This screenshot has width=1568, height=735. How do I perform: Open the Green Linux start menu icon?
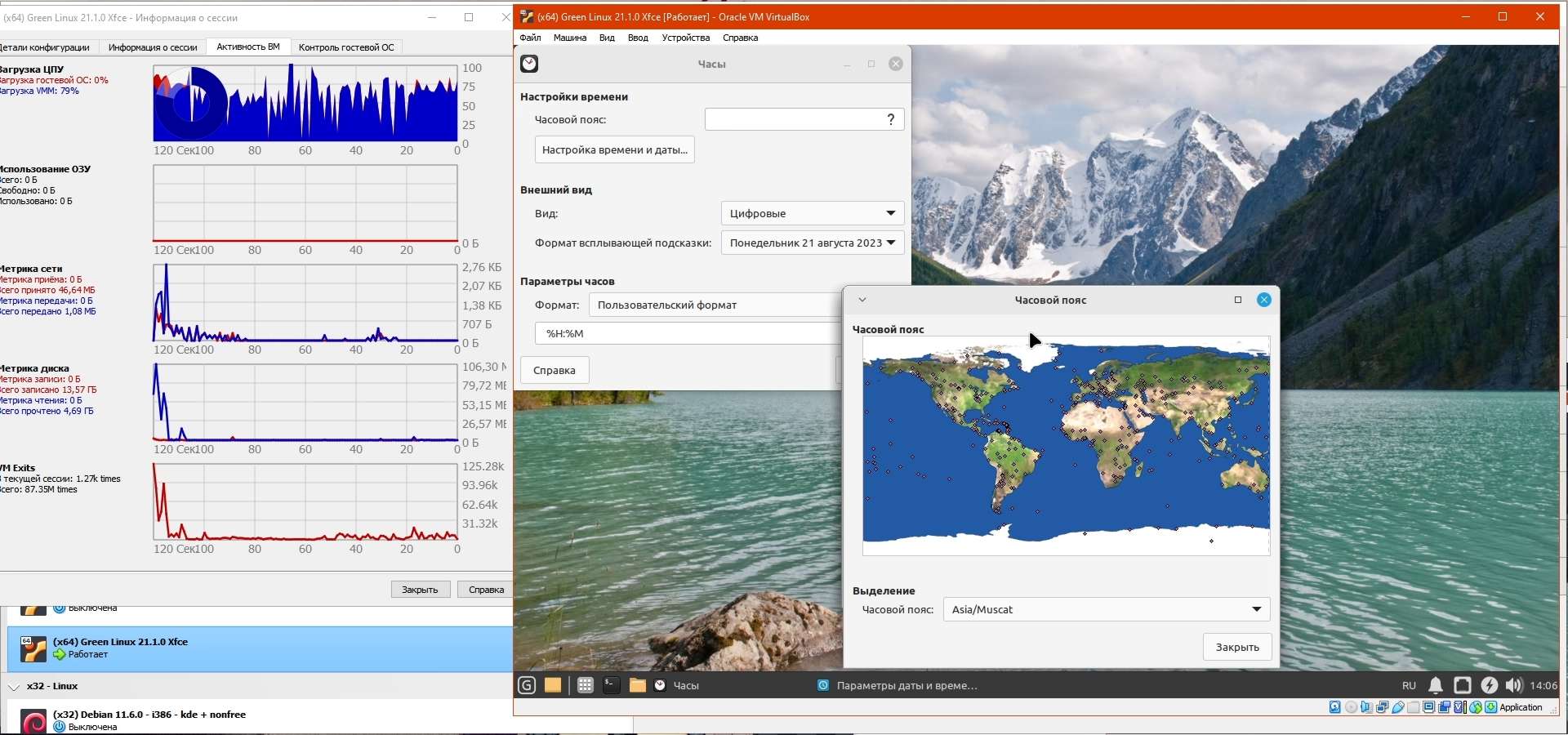click(x=527, y=685)
